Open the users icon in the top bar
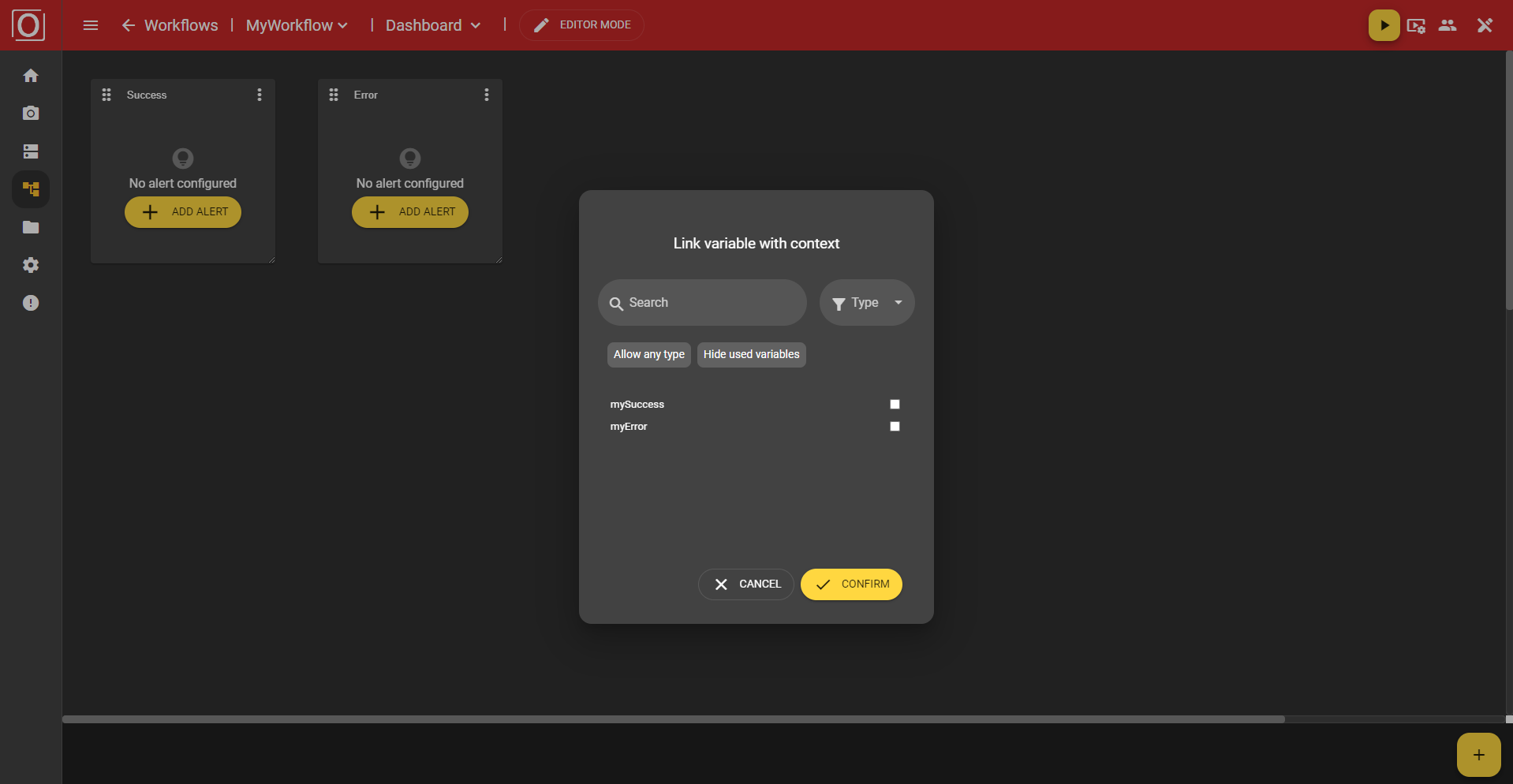This screenshot has width=1513, height=784. pos(1447,25)
